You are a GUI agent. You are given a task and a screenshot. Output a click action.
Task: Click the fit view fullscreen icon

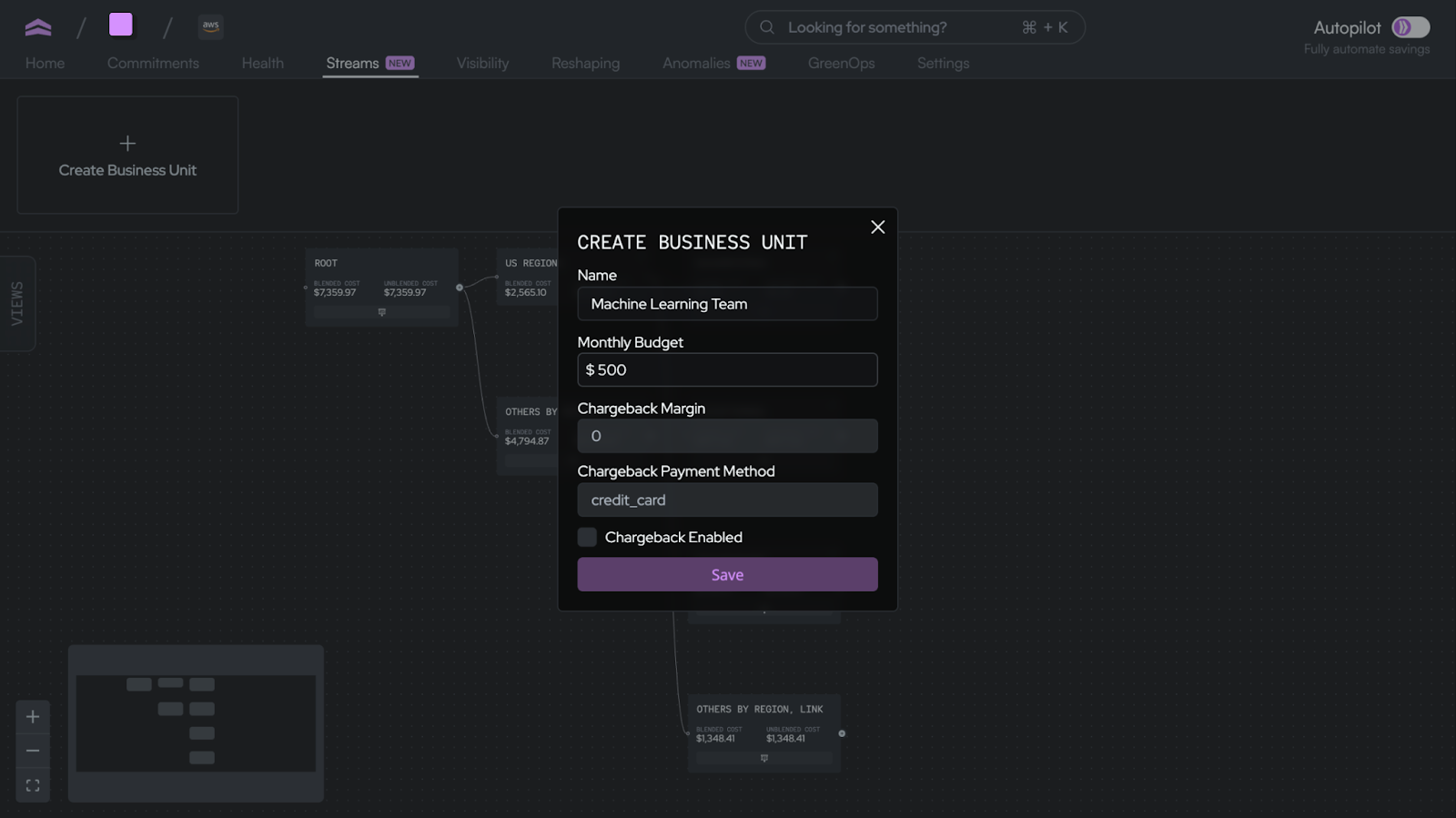click(x=33, y=785)
